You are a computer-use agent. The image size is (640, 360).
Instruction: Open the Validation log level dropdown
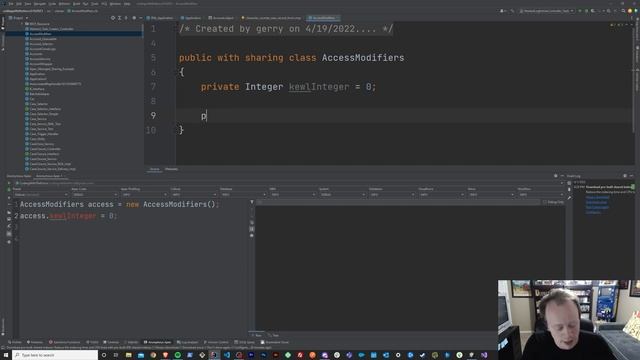coord(392,195)
